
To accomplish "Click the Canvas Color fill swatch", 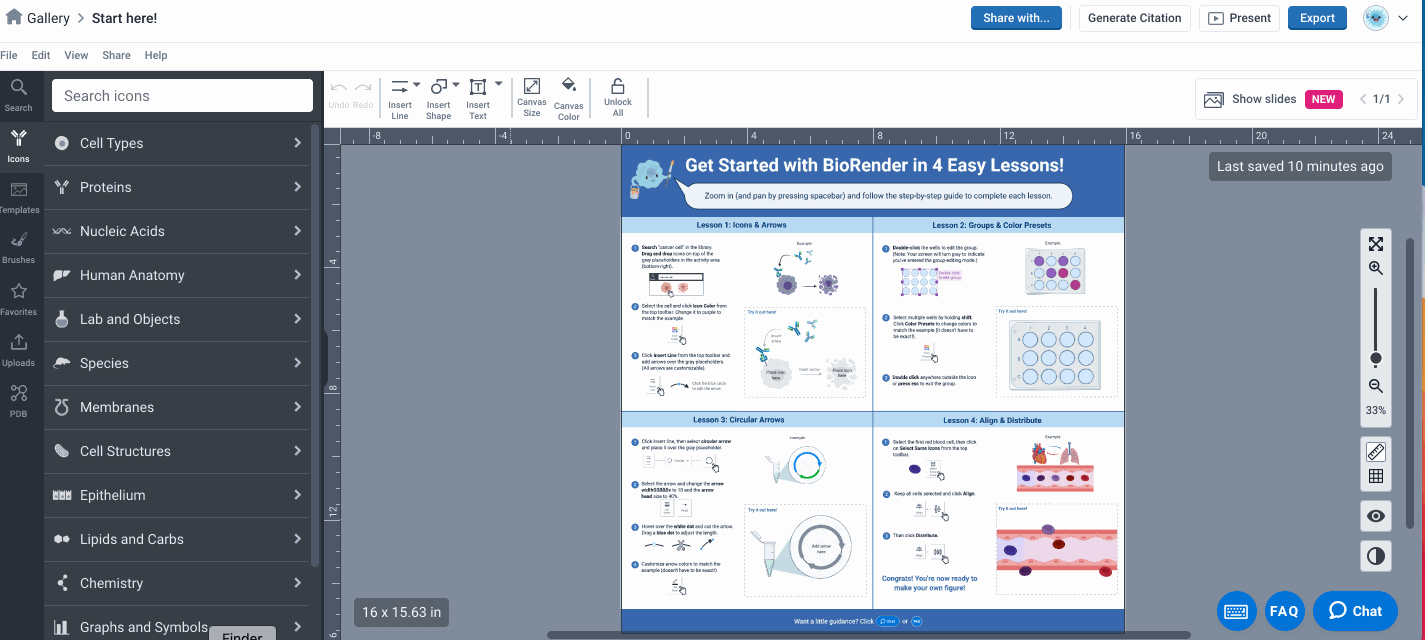I will [568, 87].
